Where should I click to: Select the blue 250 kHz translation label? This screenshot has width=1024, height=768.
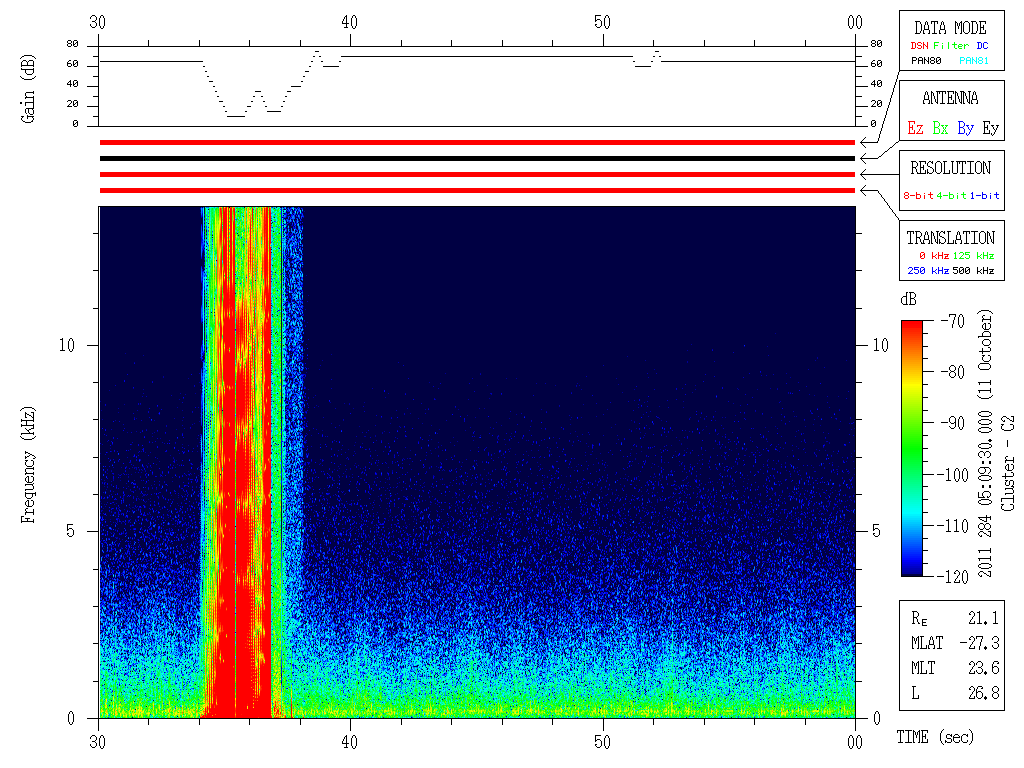coord(928,270)
